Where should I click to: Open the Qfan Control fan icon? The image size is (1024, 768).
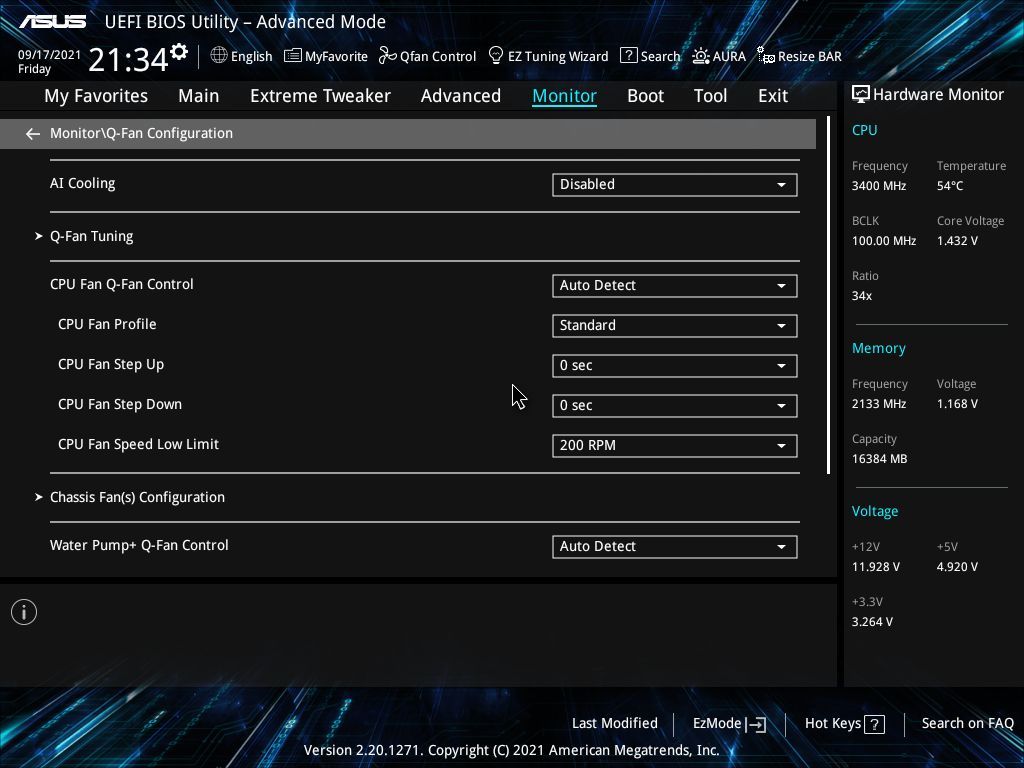coord(387,56)
